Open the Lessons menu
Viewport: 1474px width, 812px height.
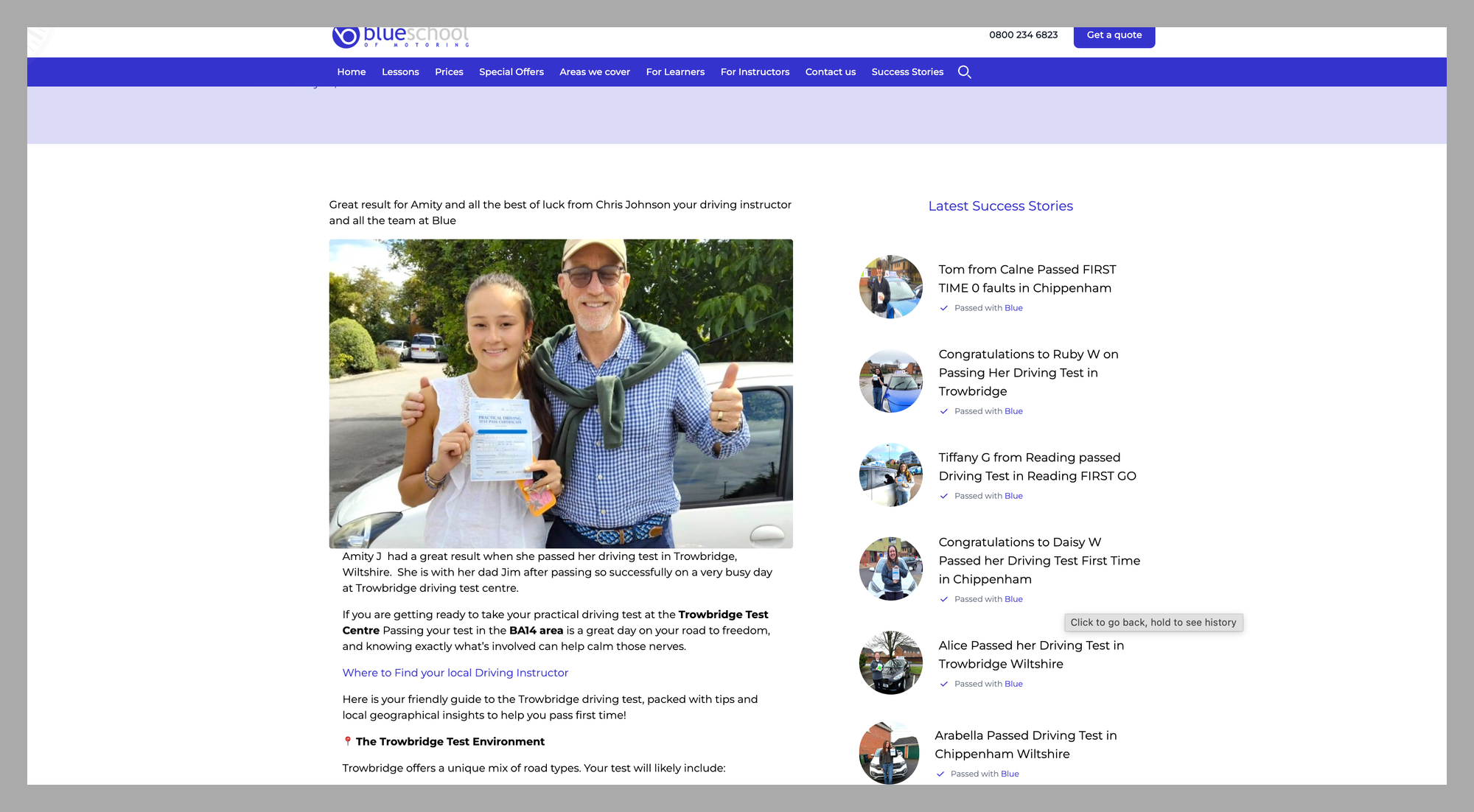[x=400, y=72]
